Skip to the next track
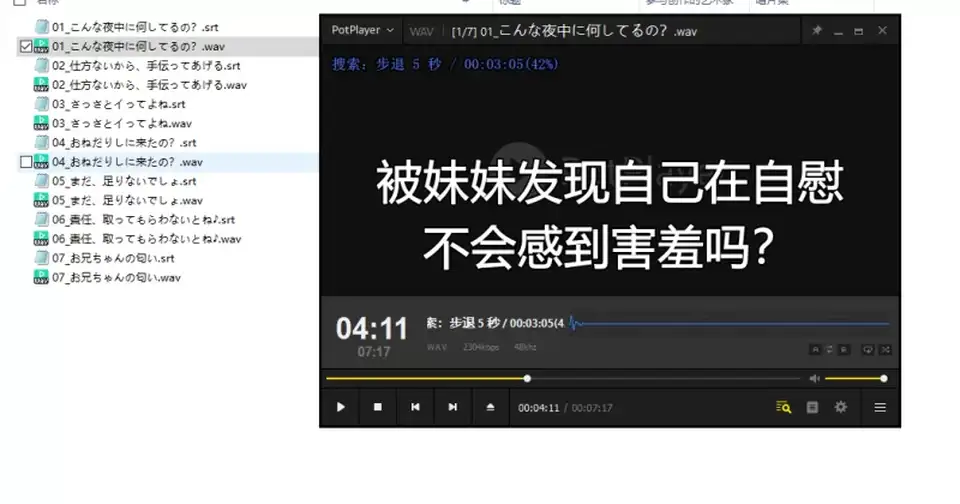Viewport: 960px width, 504px height. 452,407
